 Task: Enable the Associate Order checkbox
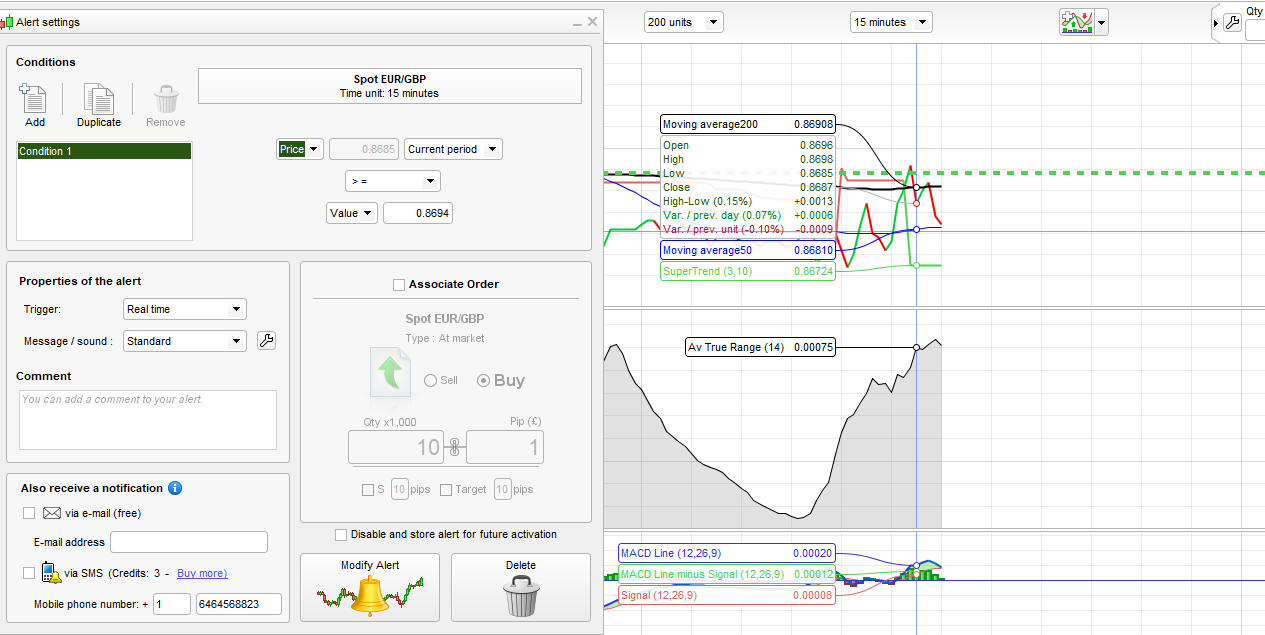400,285
